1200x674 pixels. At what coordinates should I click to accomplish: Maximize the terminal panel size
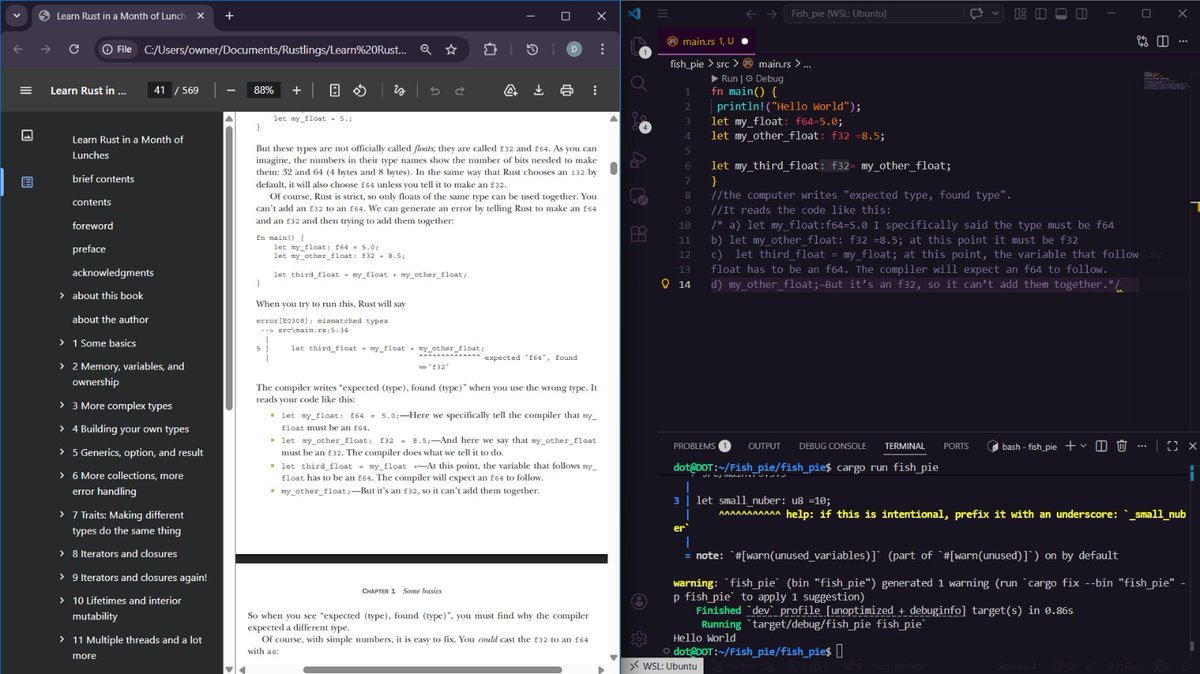click(x=1170, y=446)
